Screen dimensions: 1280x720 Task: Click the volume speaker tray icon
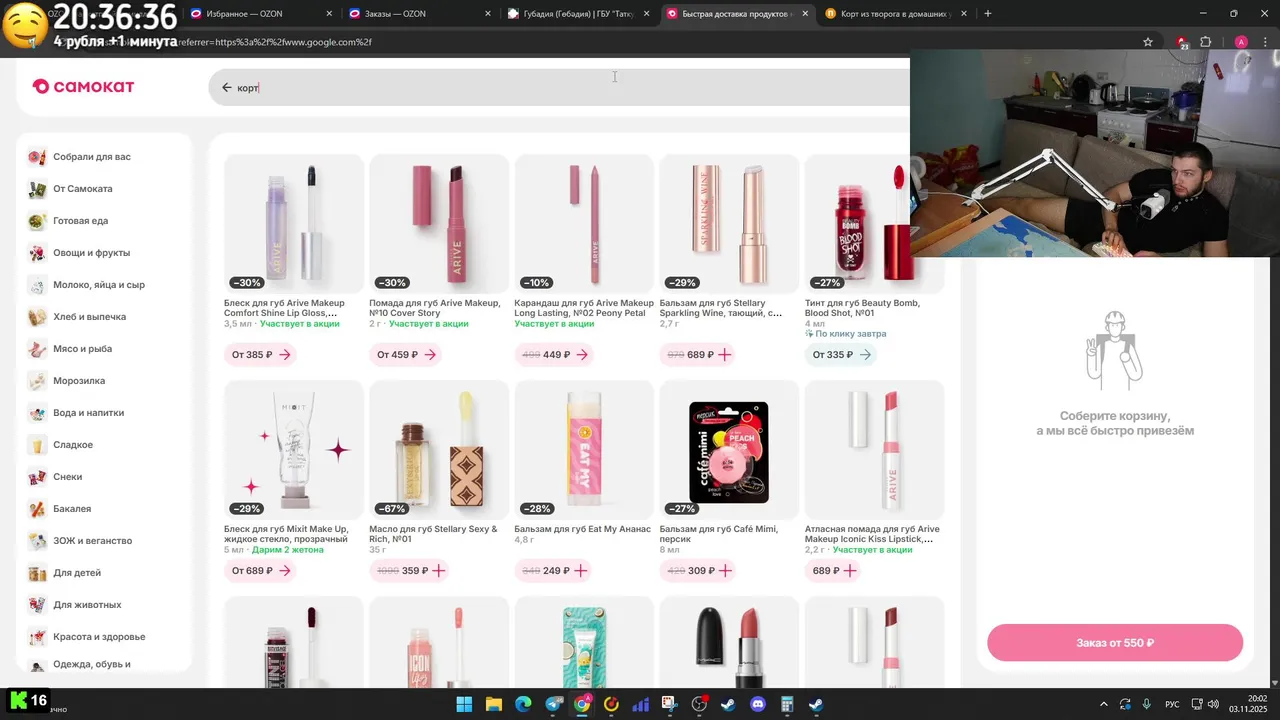click(x=1213, y=704)
